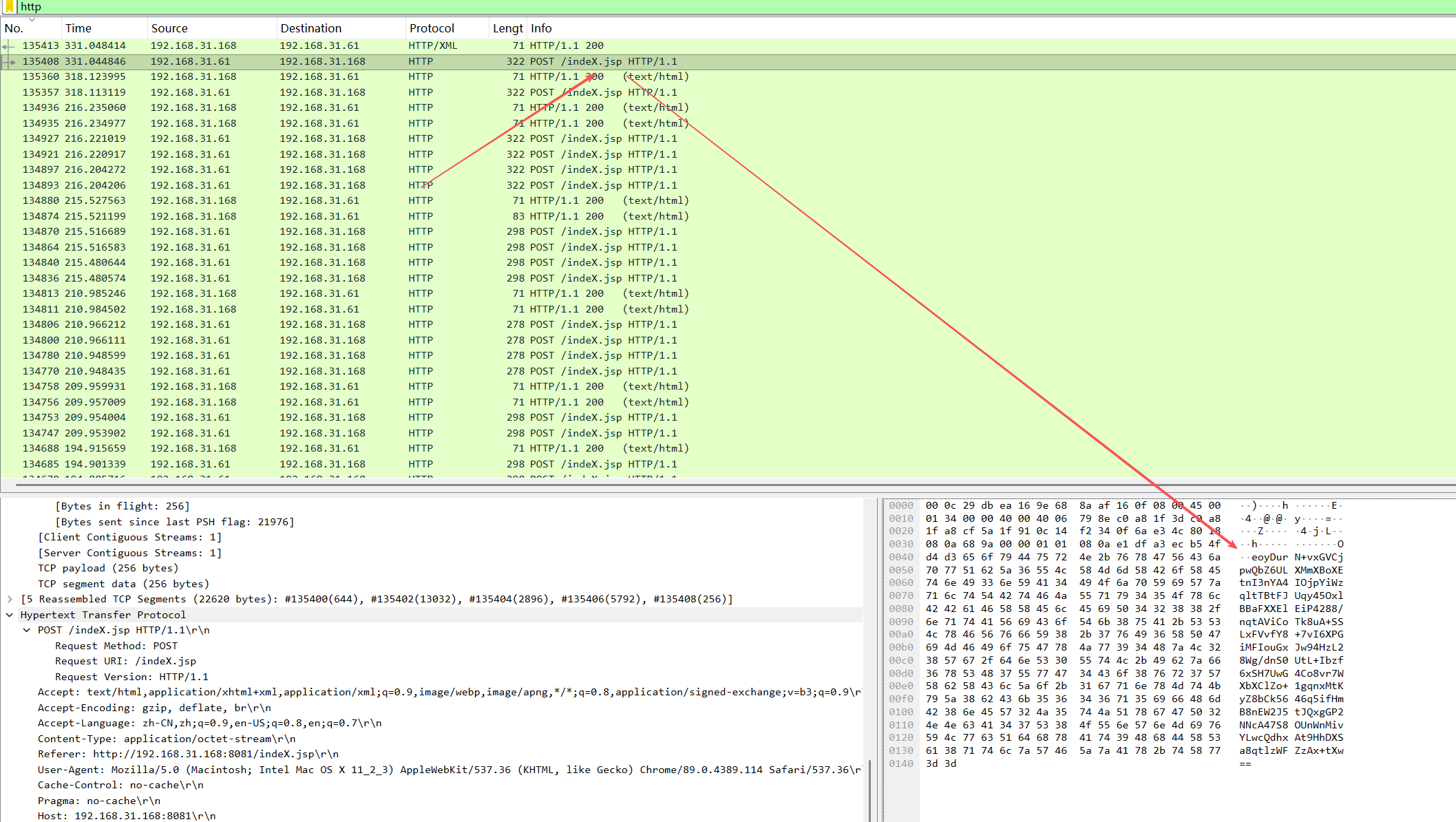Sort packets by the No. column header
1456x822 pixels.
pyautogui.click(x=14, y=28)
